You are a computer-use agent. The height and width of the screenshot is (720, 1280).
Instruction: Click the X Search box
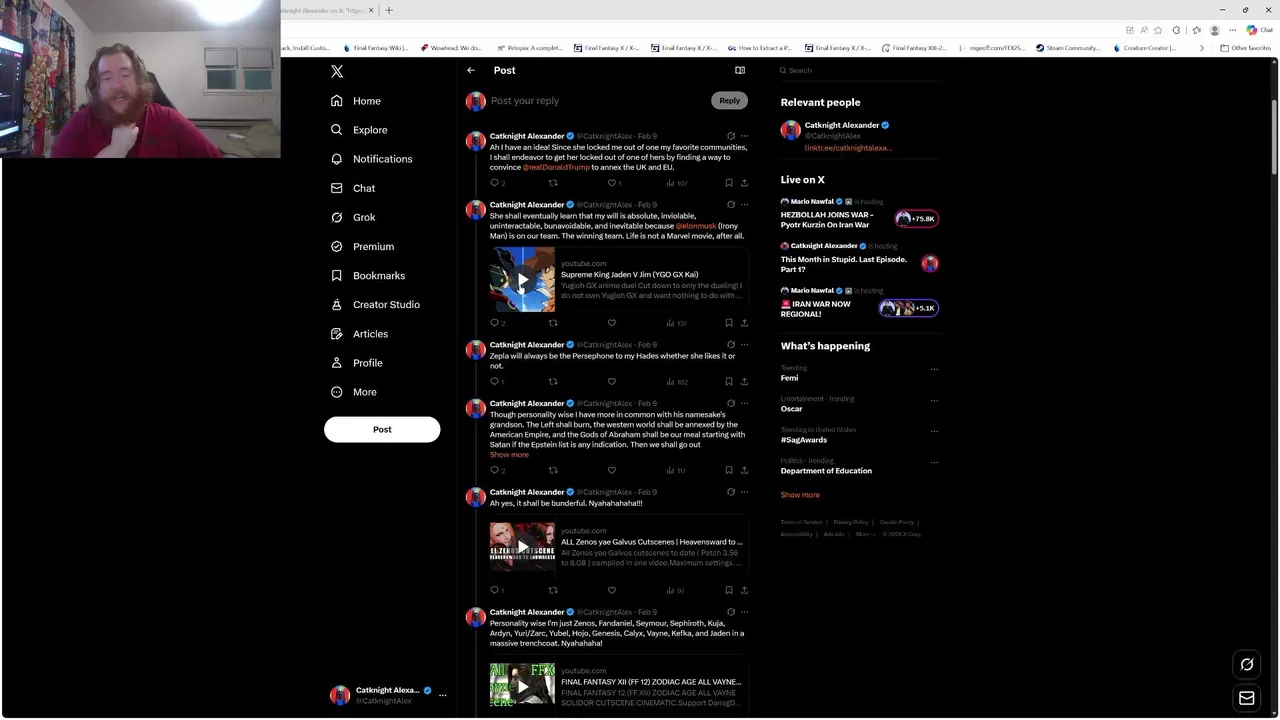point(860,70)
